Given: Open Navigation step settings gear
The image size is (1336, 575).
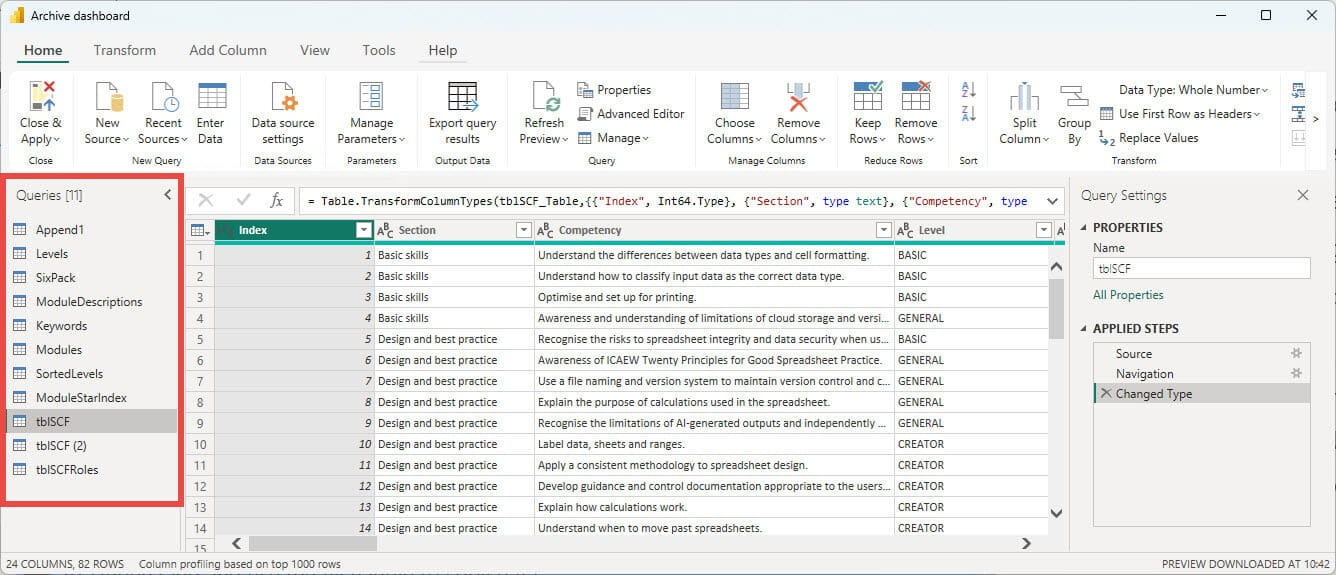Looking at the screenshot, I should (1297, 373).
